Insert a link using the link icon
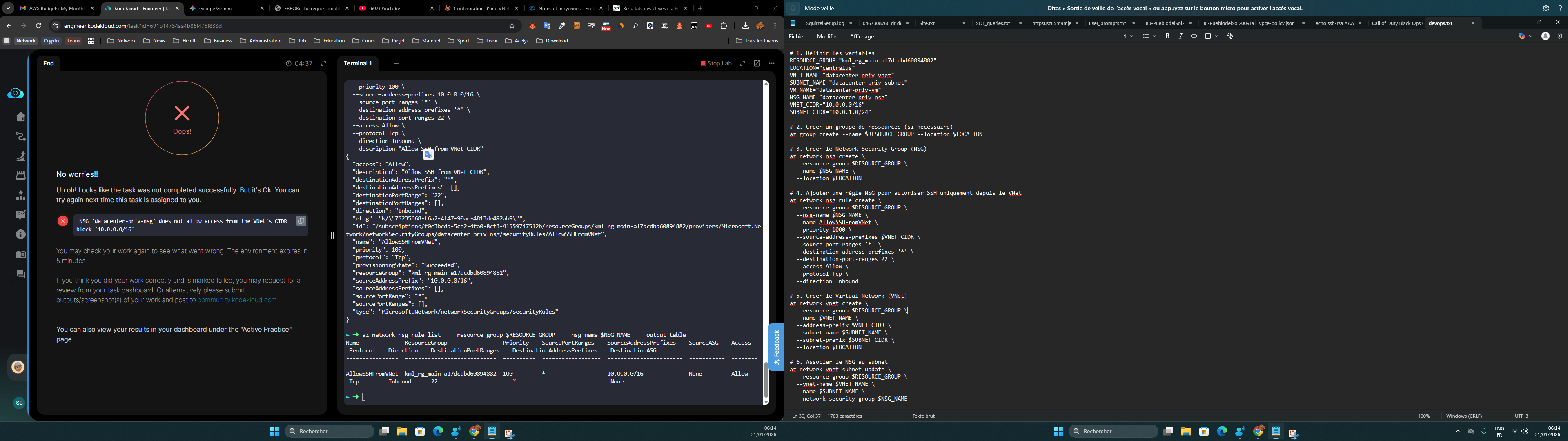 [x=1194, y=37]
